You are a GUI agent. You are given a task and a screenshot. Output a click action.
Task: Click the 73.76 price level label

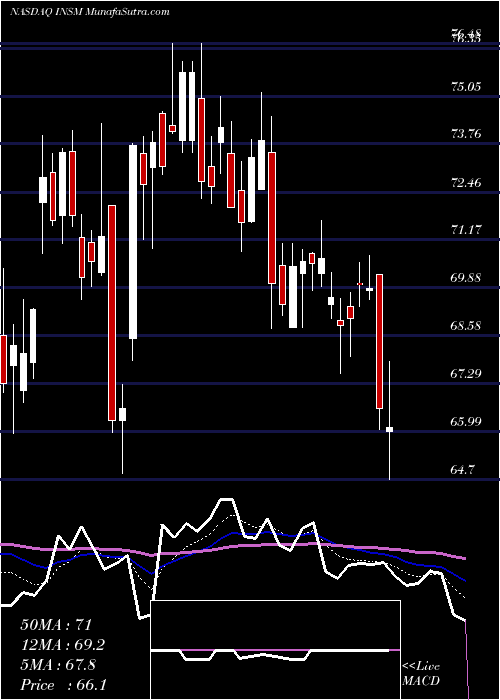466,133
